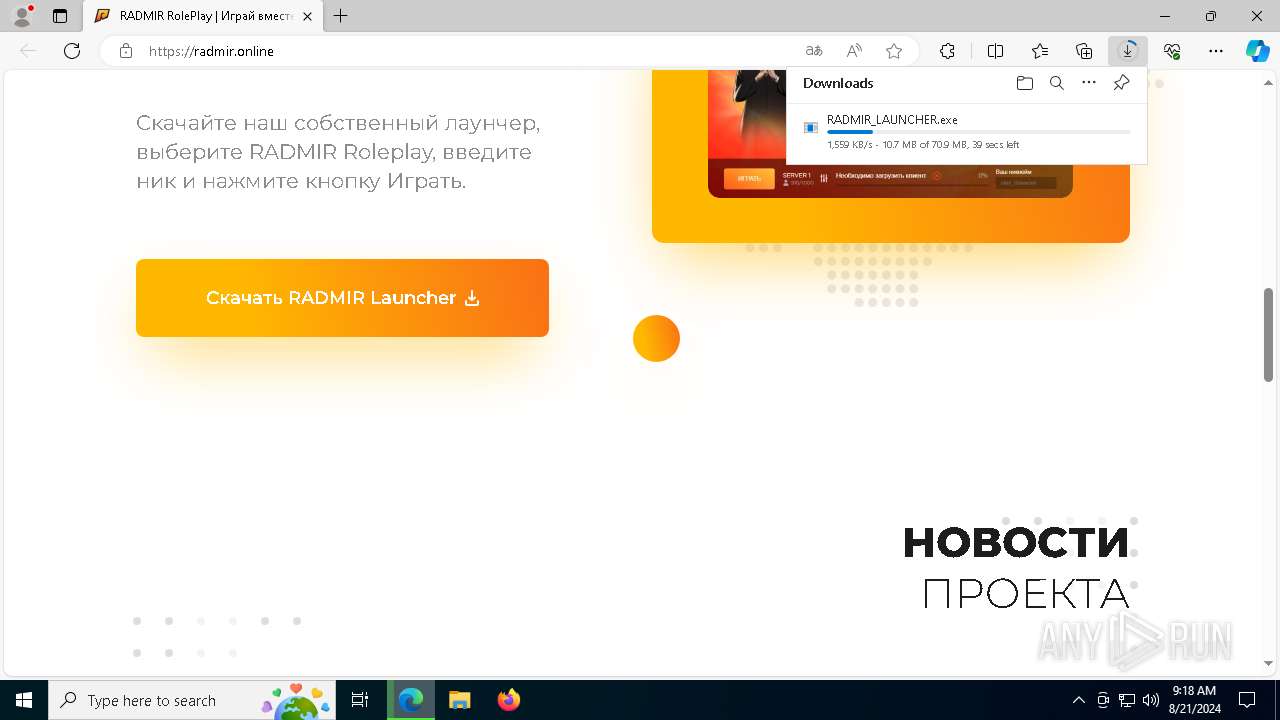The image size is (1280, 720).
Task: Click the download progress bar
Action: tap(979, 132)
